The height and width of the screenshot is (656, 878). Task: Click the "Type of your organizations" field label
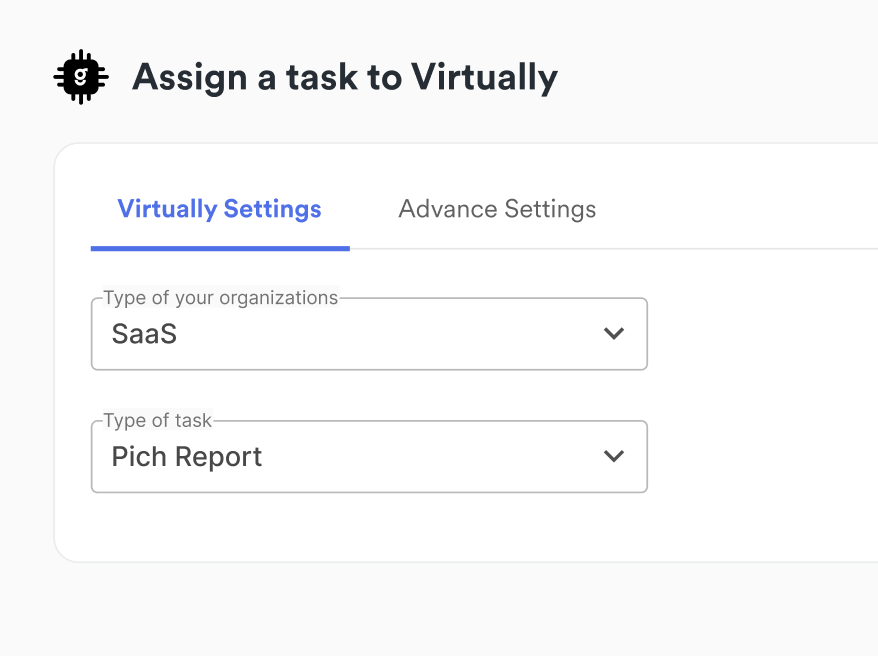pos(220,298)
